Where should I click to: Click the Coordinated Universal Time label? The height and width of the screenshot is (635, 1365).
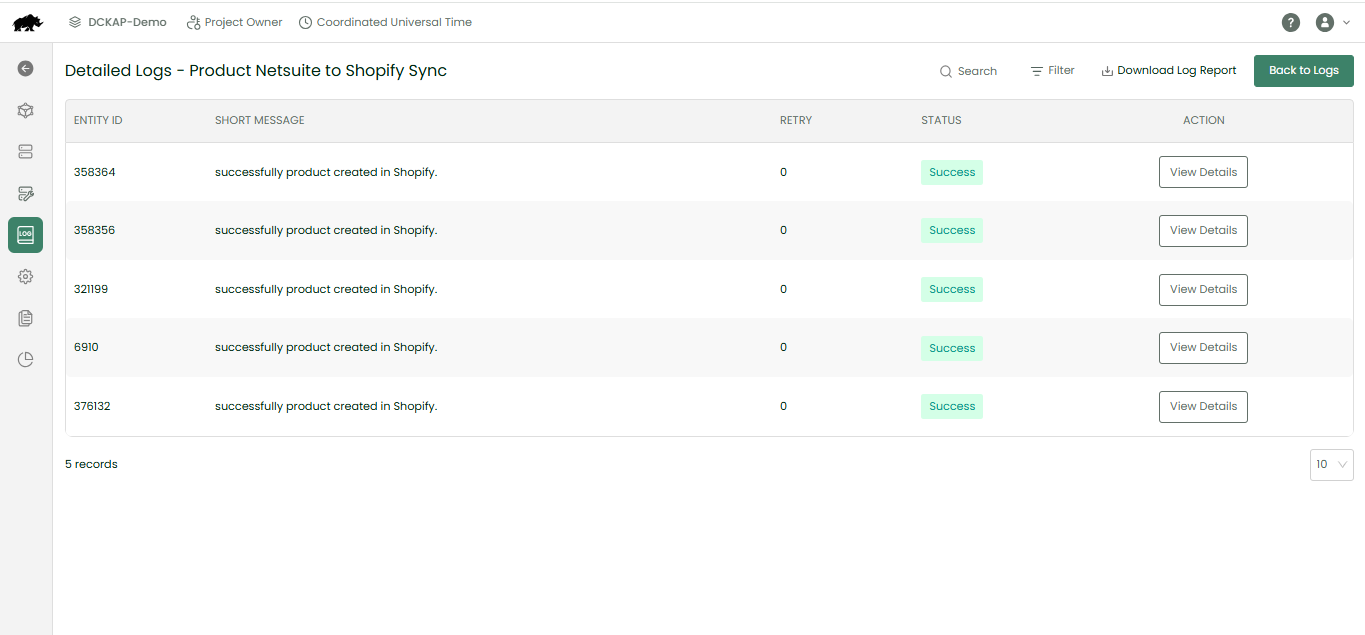click(394, 22)
